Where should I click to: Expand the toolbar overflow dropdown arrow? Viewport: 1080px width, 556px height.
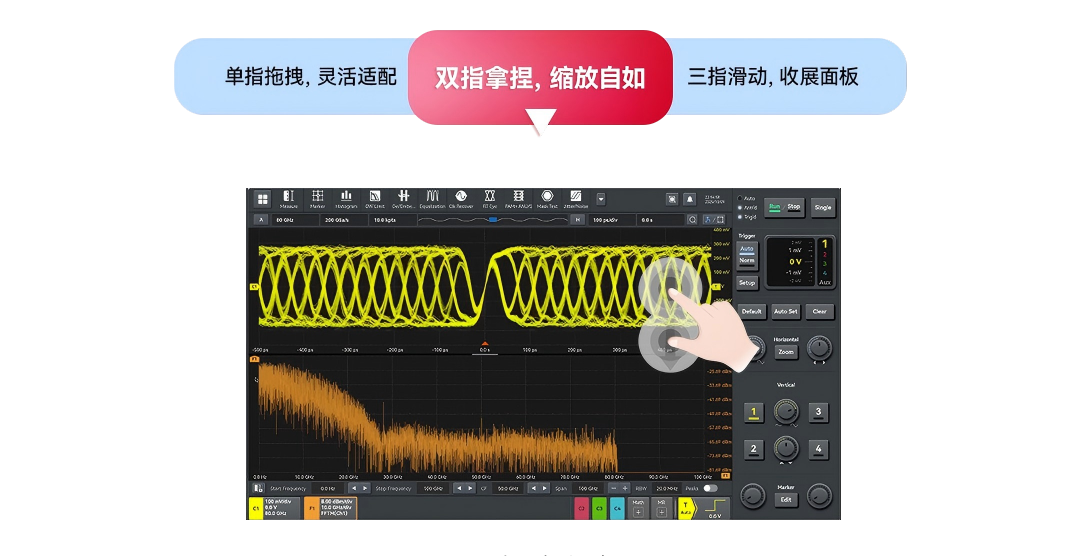(x=601, y=199)
